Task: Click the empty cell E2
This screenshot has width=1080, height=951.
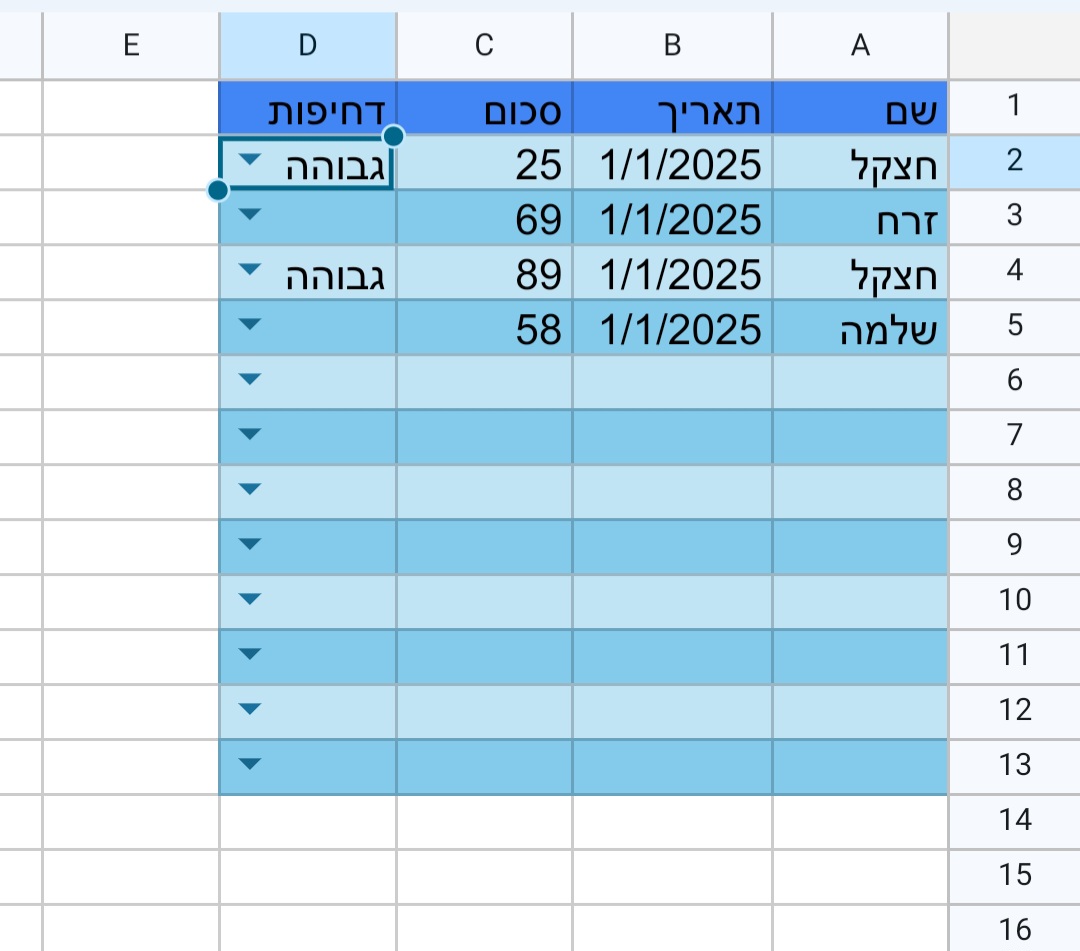Action: coord(131,161)
